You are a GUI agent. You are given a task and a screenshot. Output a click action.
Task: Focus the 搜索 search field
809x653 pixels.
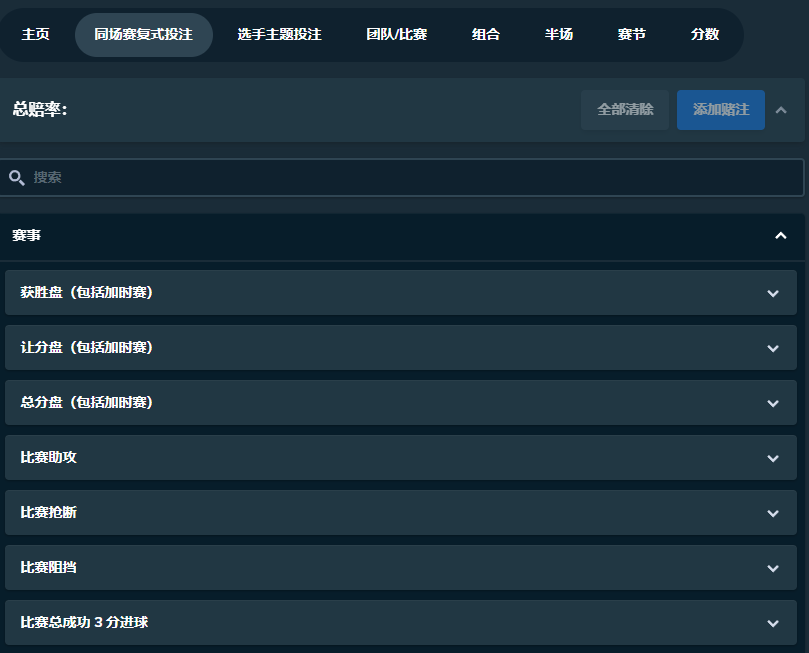point(402,177)
